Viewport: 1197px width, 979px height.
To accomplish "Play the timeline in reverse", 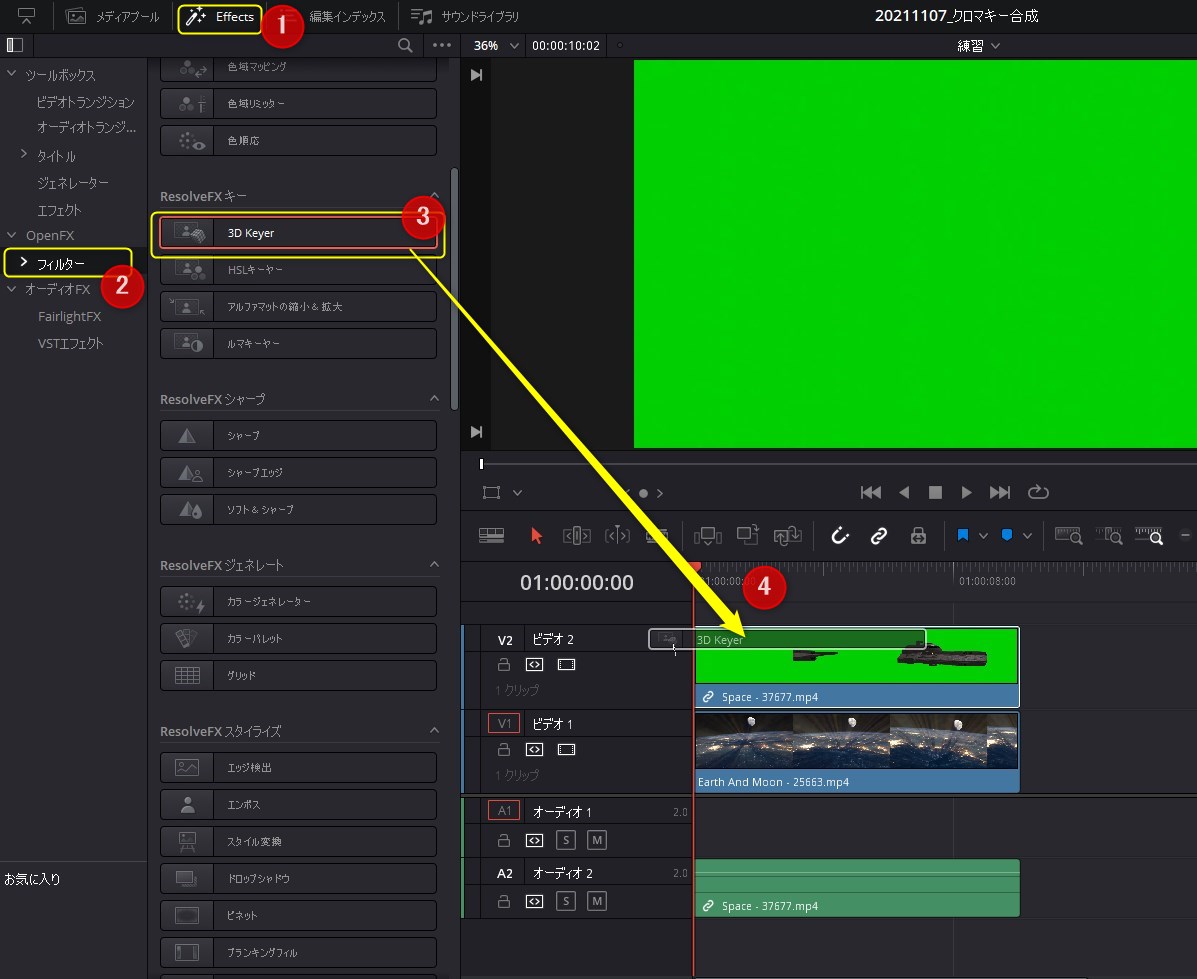I will 904,493.
